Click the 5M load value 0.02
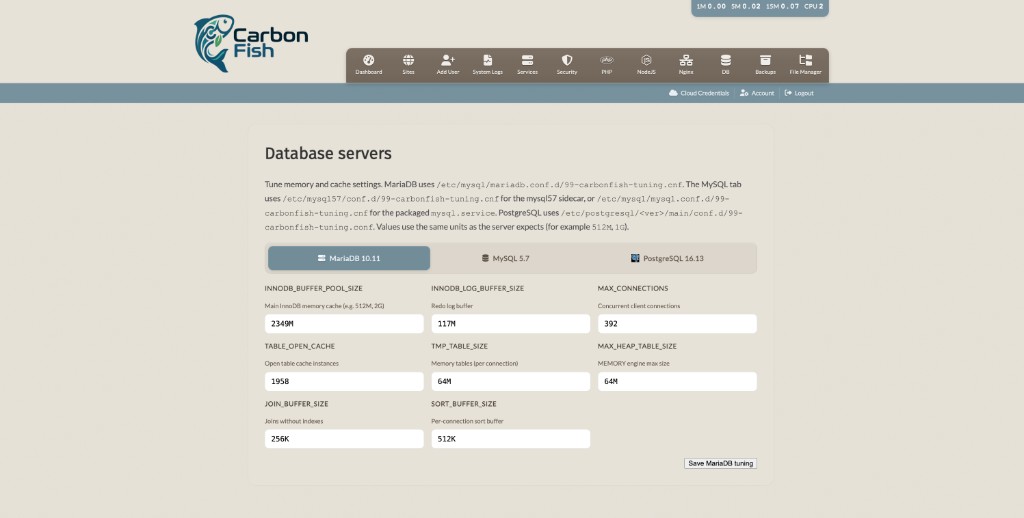1024x518 pixels. coord(752,6)
